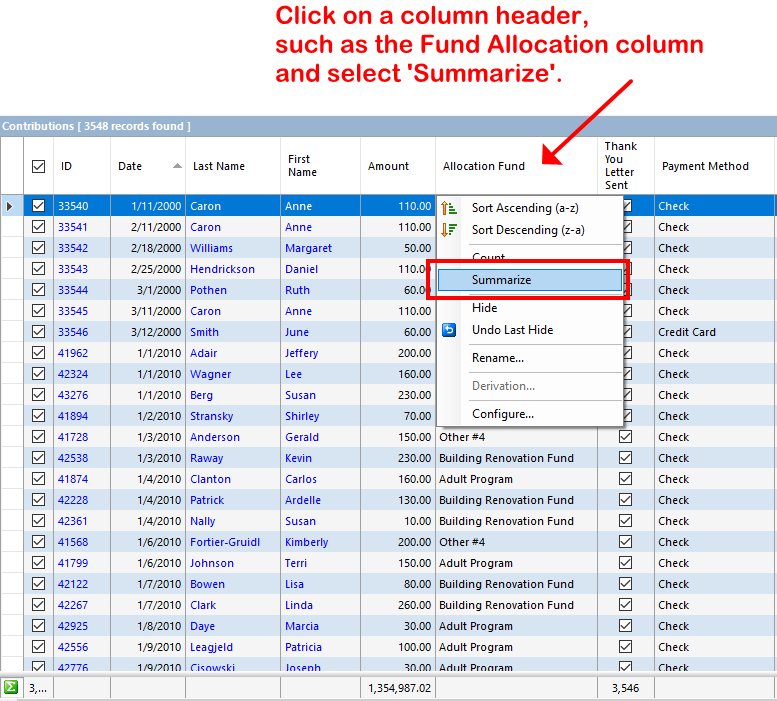Click the green sigma summary icon
This screenshot has width=777, height=701.
pos(11,687)
